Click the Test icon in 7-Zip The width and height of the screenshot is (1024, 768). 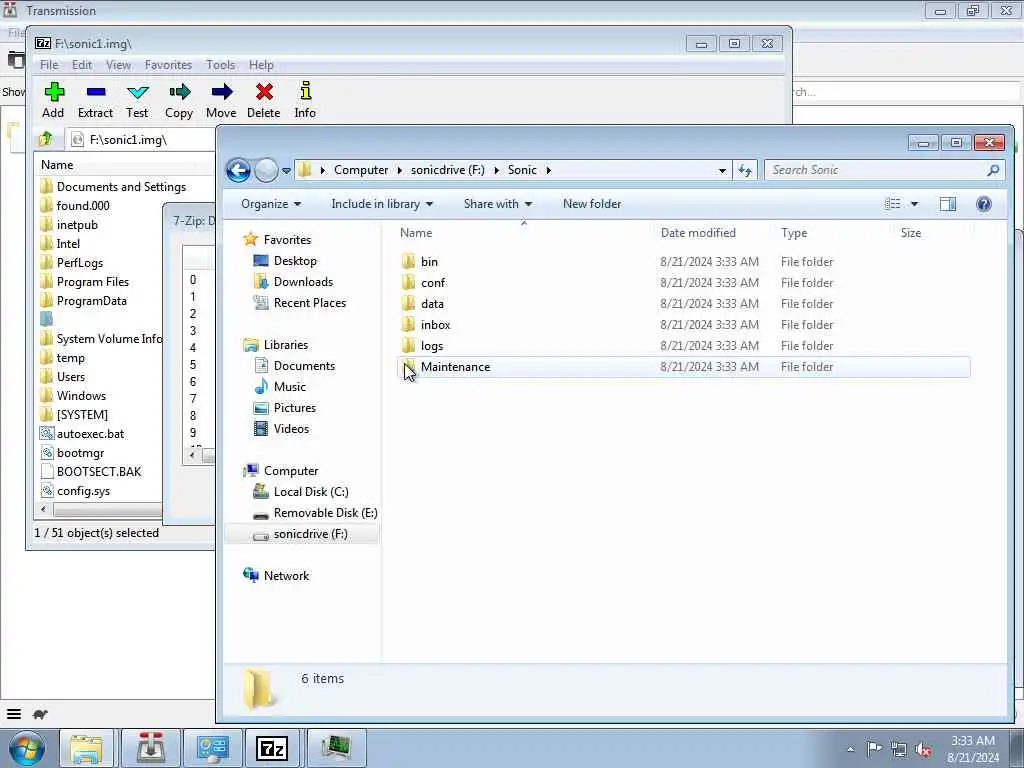coord(137,92)
